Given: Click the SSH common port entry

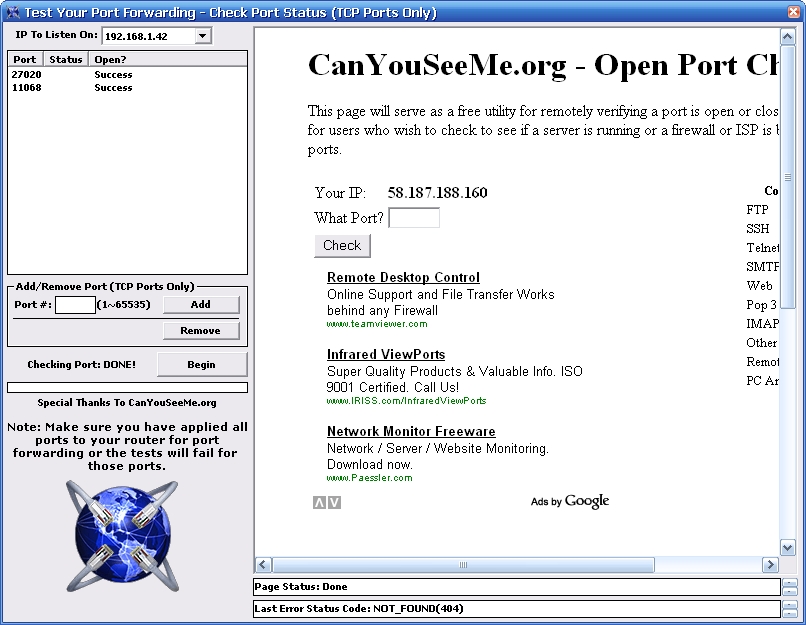Looking at the screenshot, I should (758, 229).
